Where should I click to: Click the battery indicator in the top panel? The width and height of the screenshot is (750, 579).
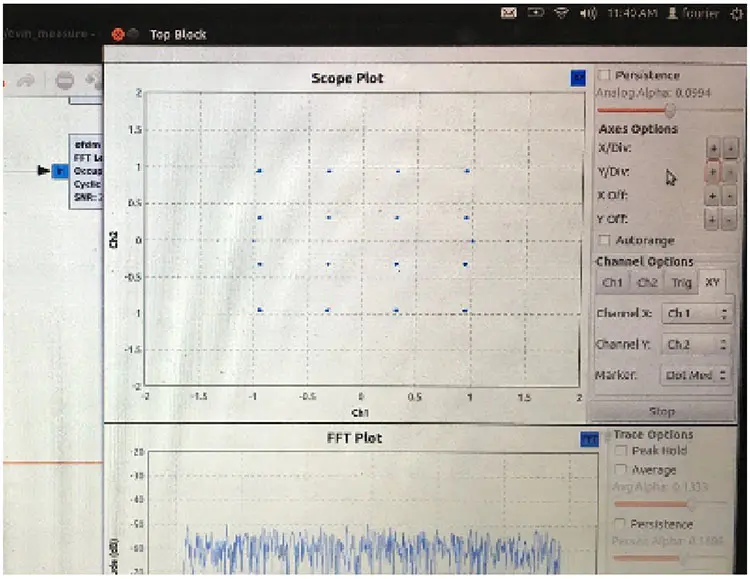(537, 13)
